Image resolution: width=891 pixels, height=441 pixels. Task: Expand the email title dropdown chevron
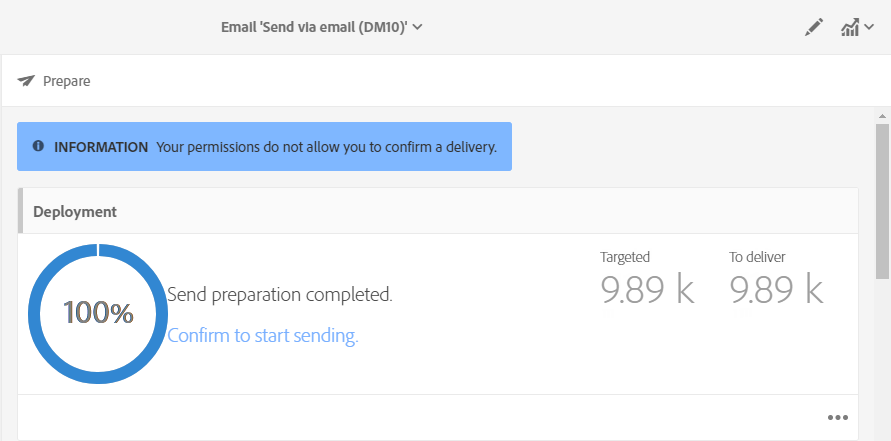[418, 27]
